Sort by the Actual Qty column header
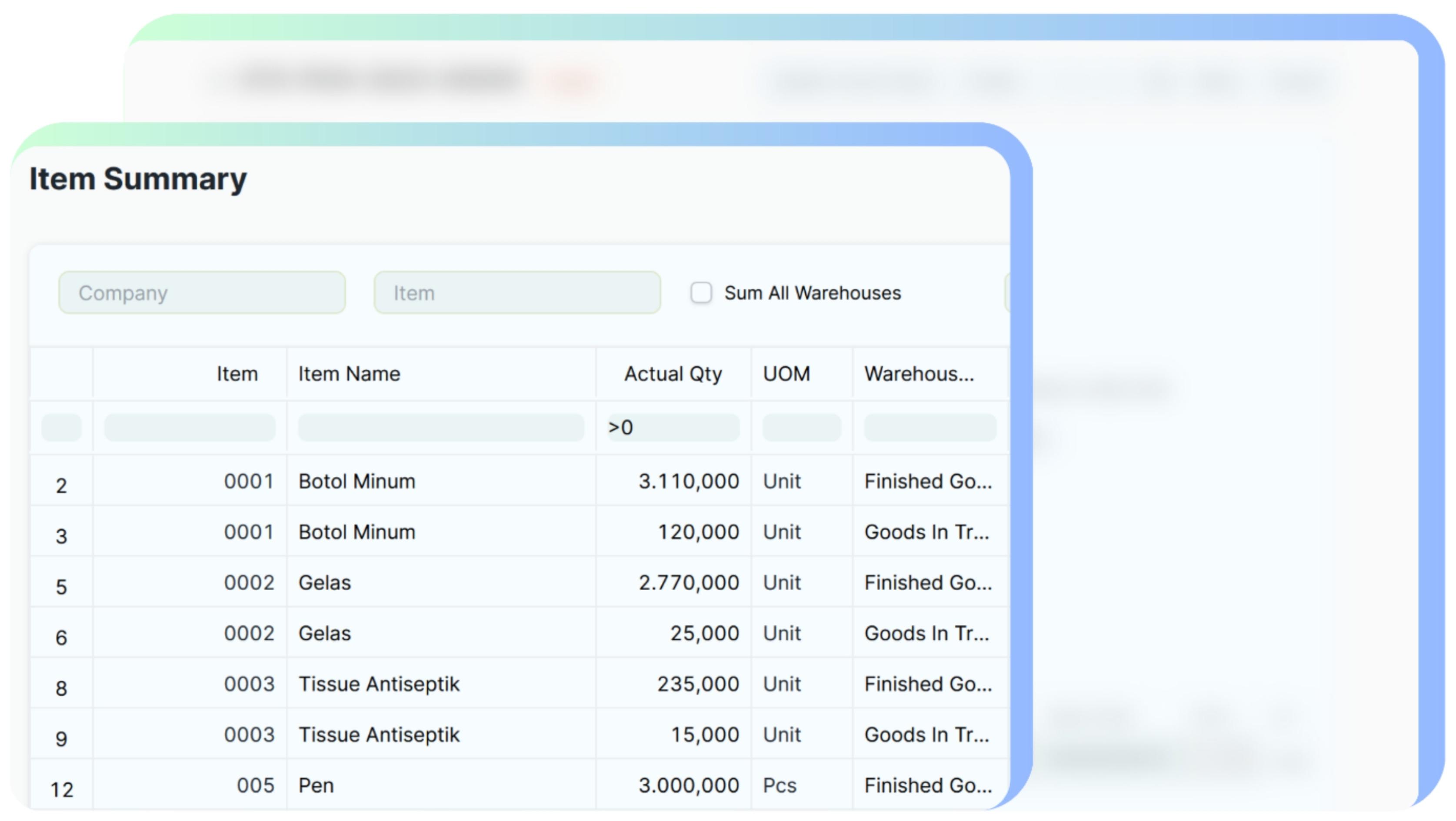 coord(673,373)
